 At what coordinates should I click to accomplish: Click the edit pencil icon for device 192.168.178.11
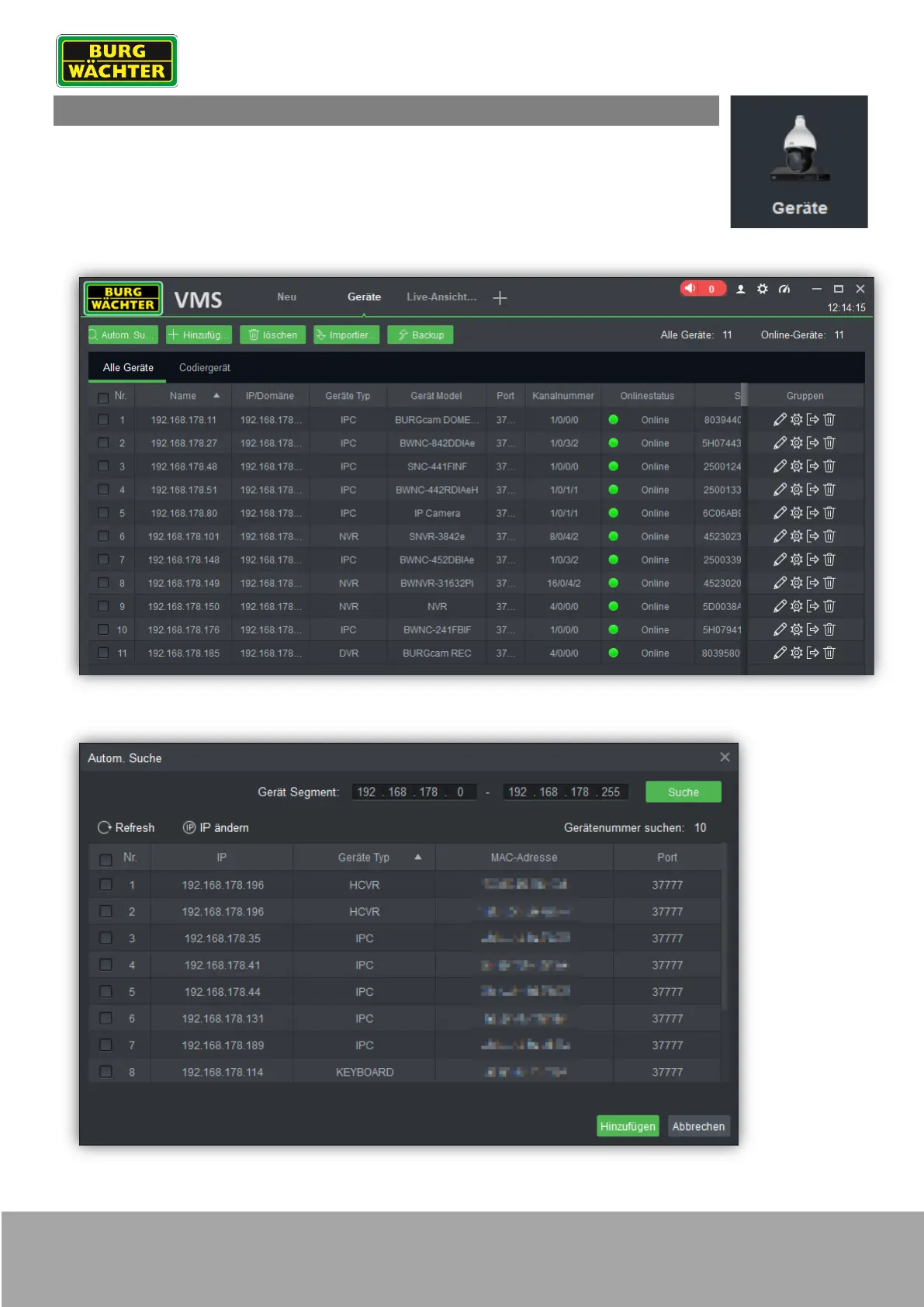click(780, 420)
